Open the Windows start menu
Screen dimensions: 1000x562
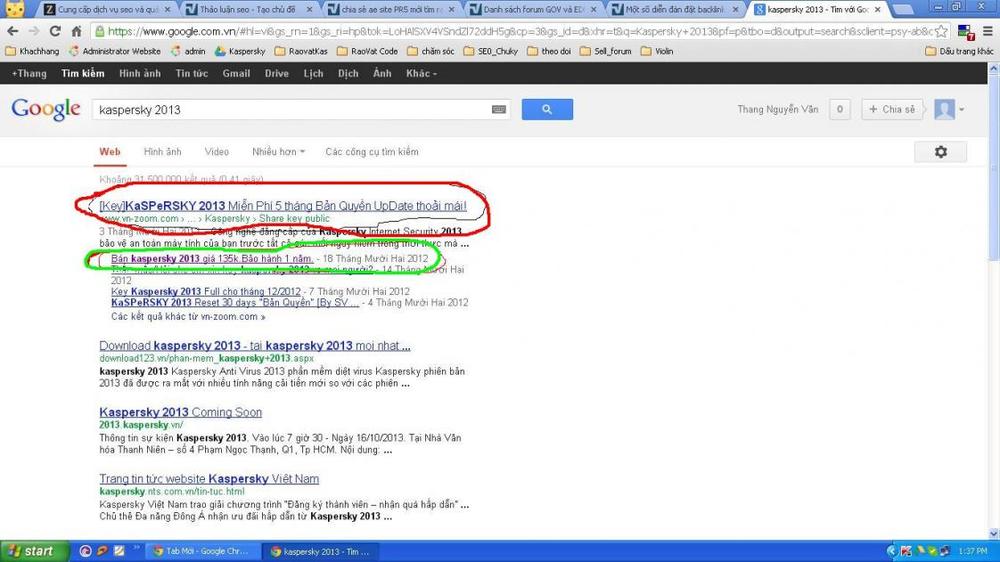click(x=34, y=551)
